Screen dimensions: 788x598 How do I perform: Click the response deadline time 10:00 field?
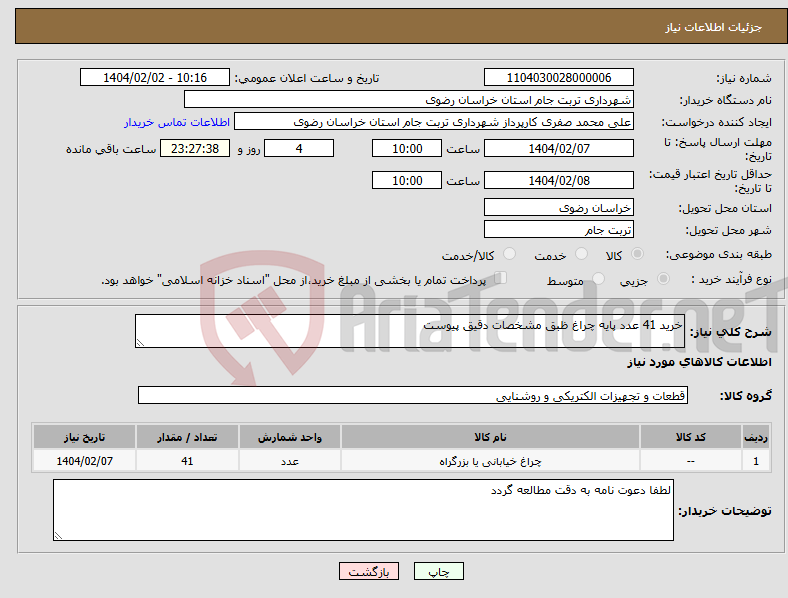(407, 149)
